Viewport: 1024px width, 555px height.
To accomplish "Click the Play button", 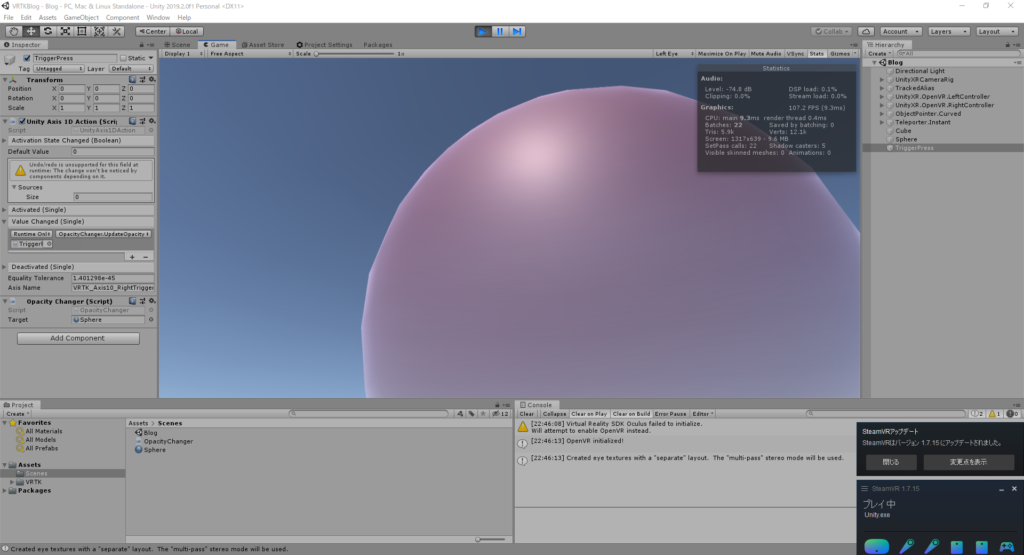I will pyautogui.click(x=483, y=31).
